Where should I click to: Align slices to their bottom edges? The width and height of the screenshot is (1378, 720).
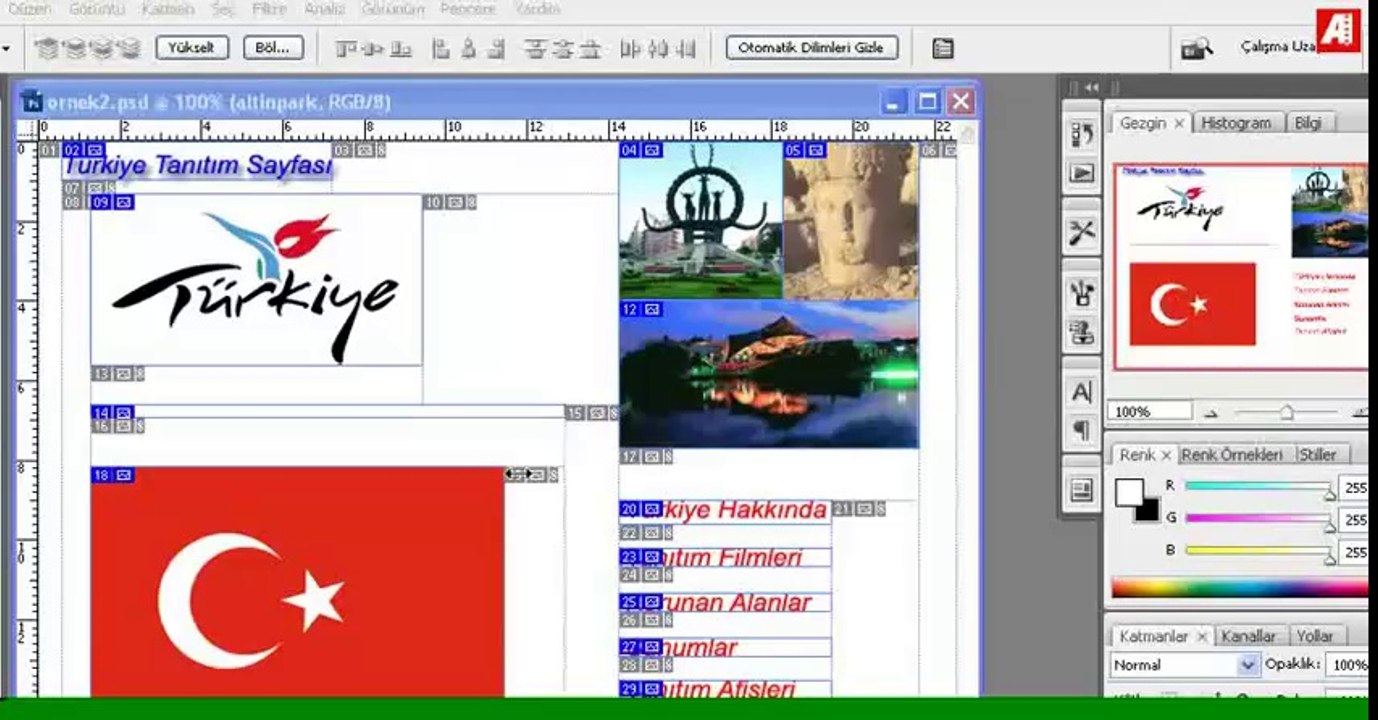coord(401,48)
